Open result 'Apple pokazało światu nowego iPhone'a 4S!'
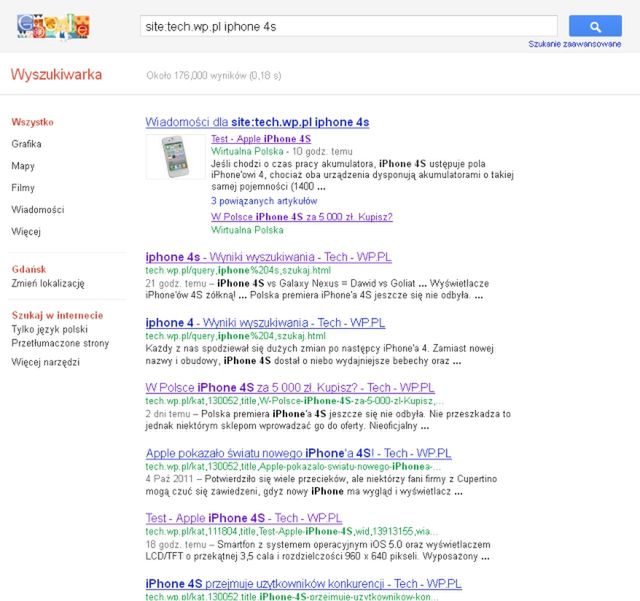 tap(298, 453)
